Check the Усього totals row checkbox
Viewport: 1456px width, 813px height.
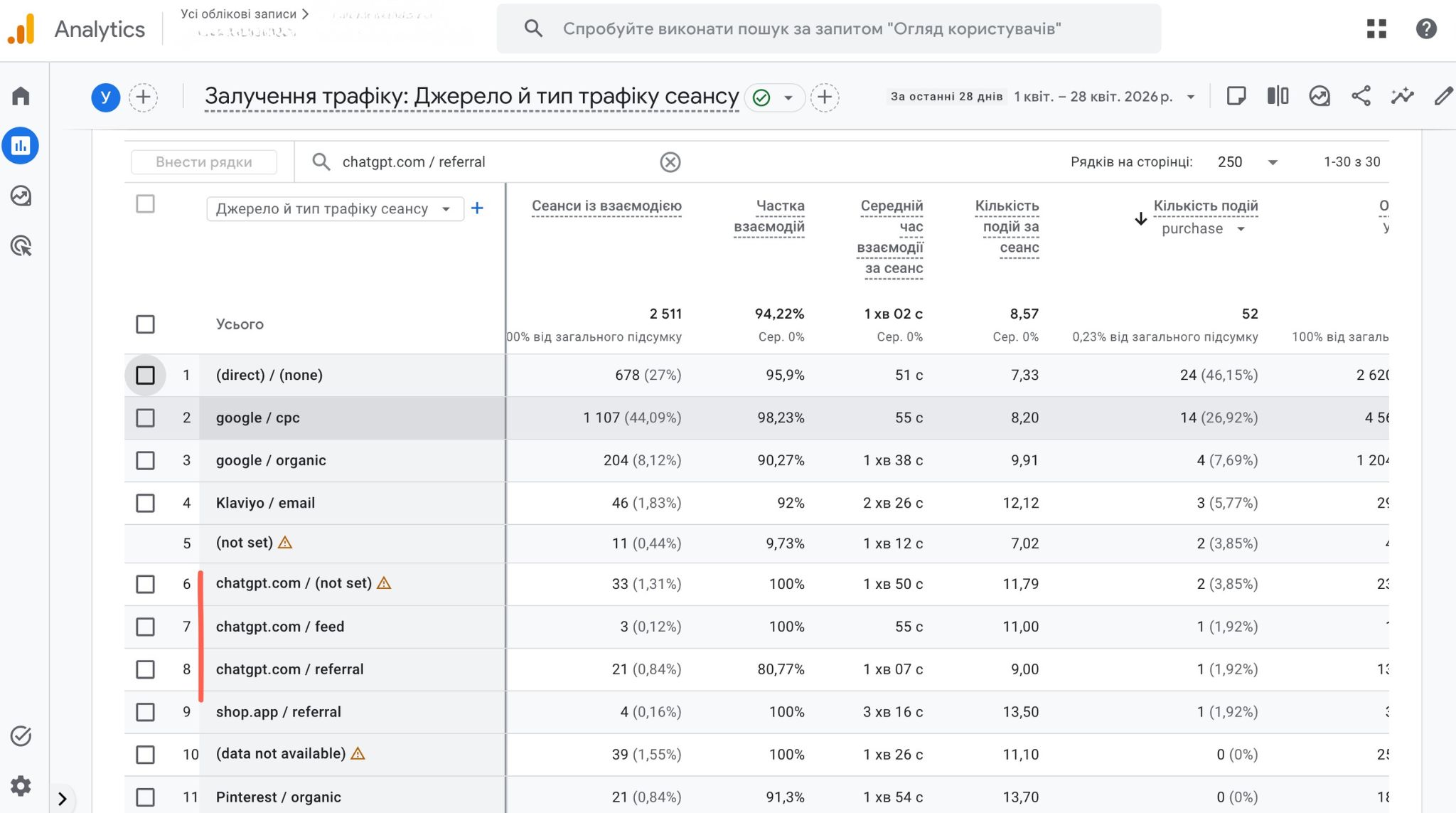(x=145, y=324)
